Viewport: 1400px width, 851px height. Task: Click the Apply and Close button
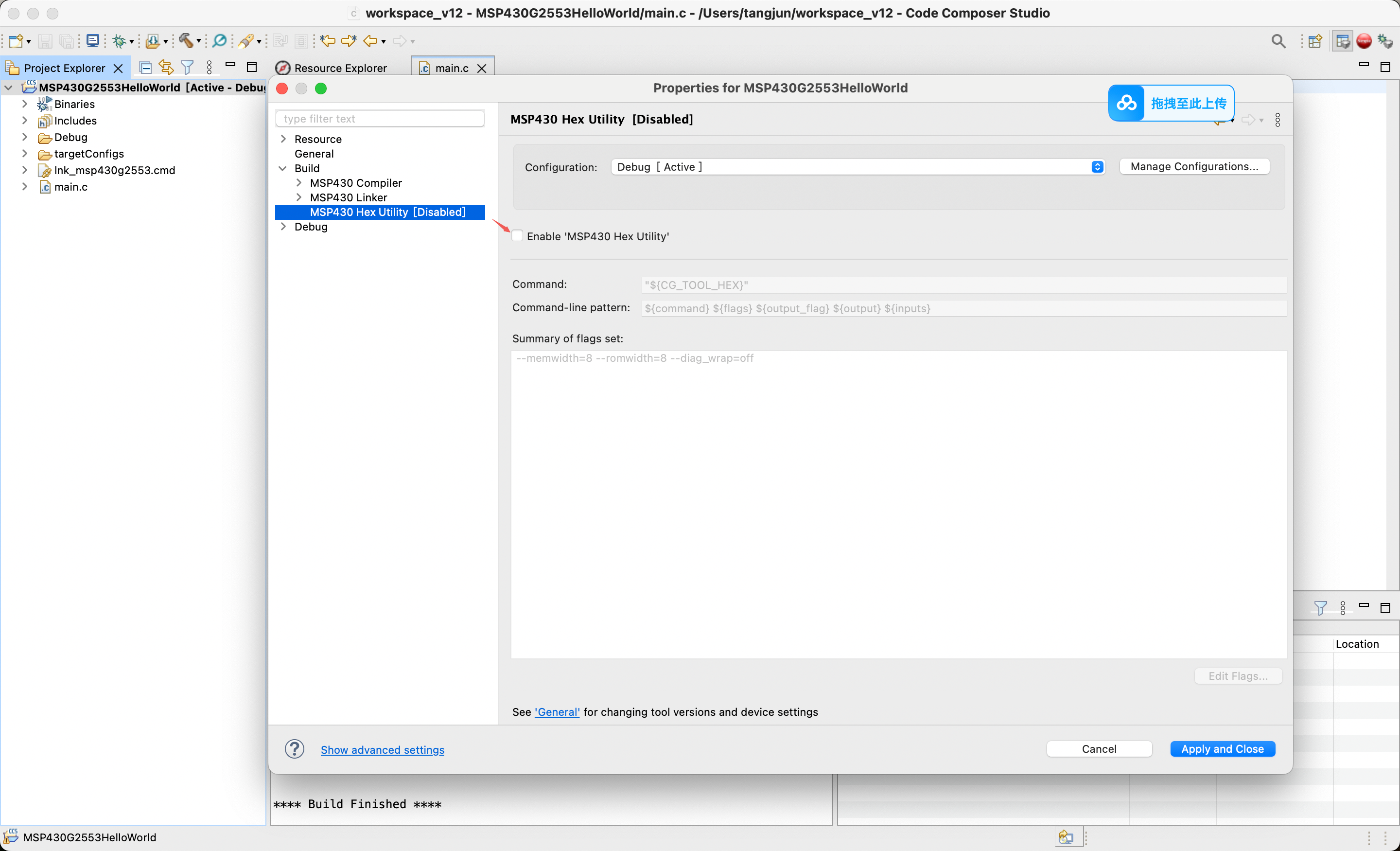[x=1222, y=749]
